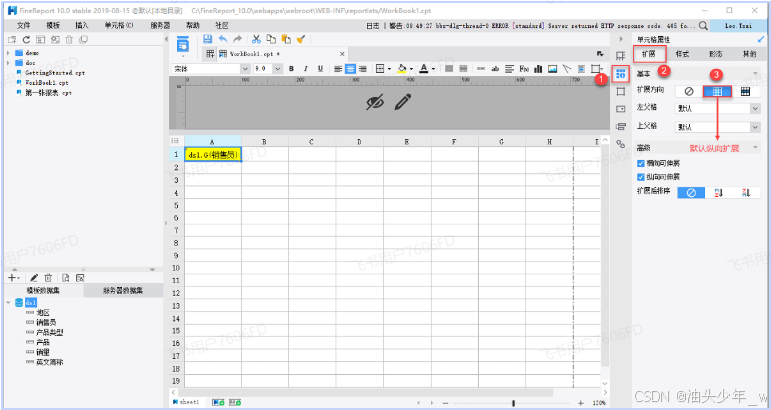Align cell text left

(338, 69)
